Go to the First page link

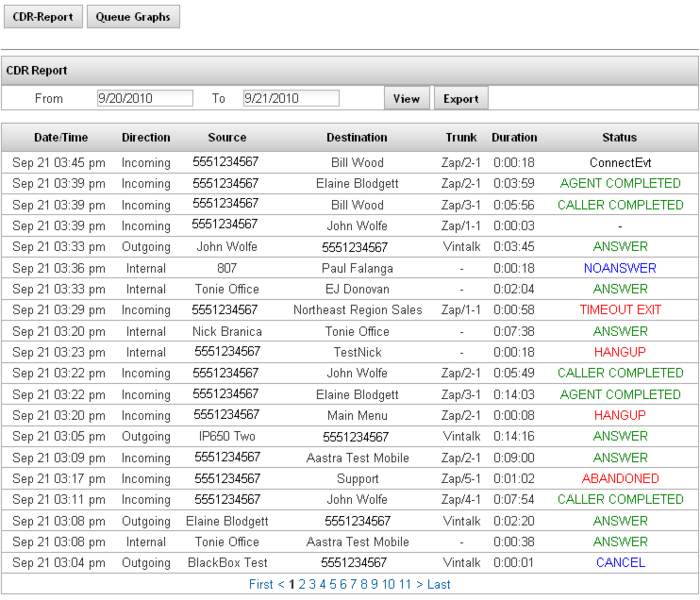tap(260, 584)
